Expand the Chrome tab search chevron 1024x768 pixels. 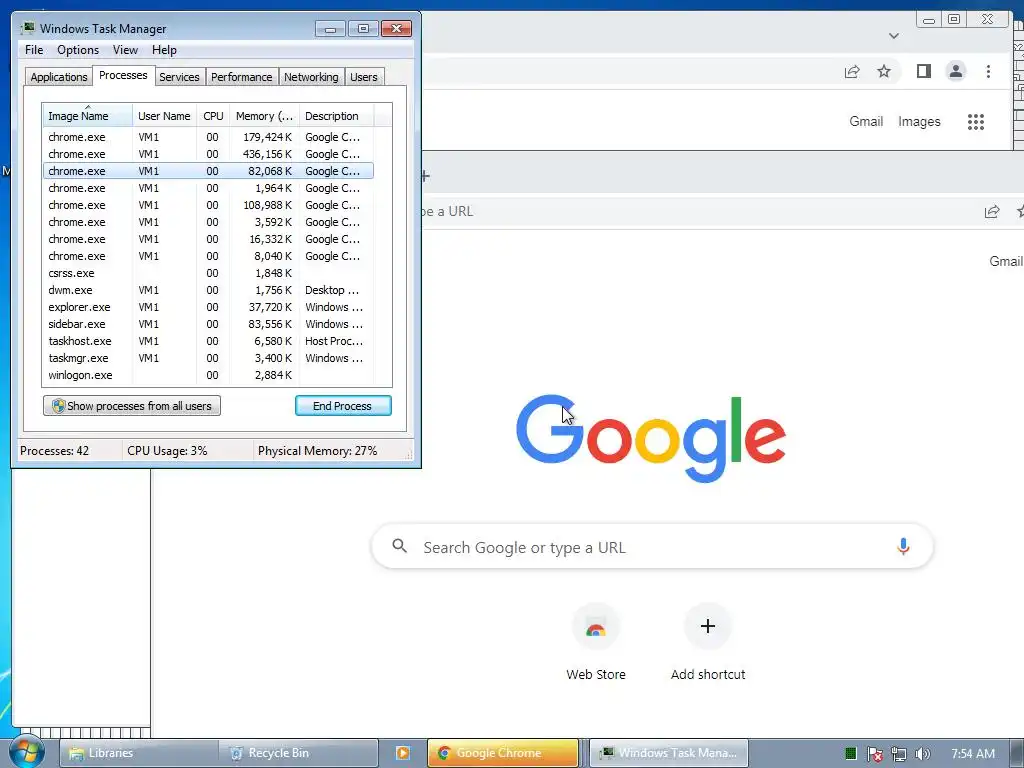(894, 36)
